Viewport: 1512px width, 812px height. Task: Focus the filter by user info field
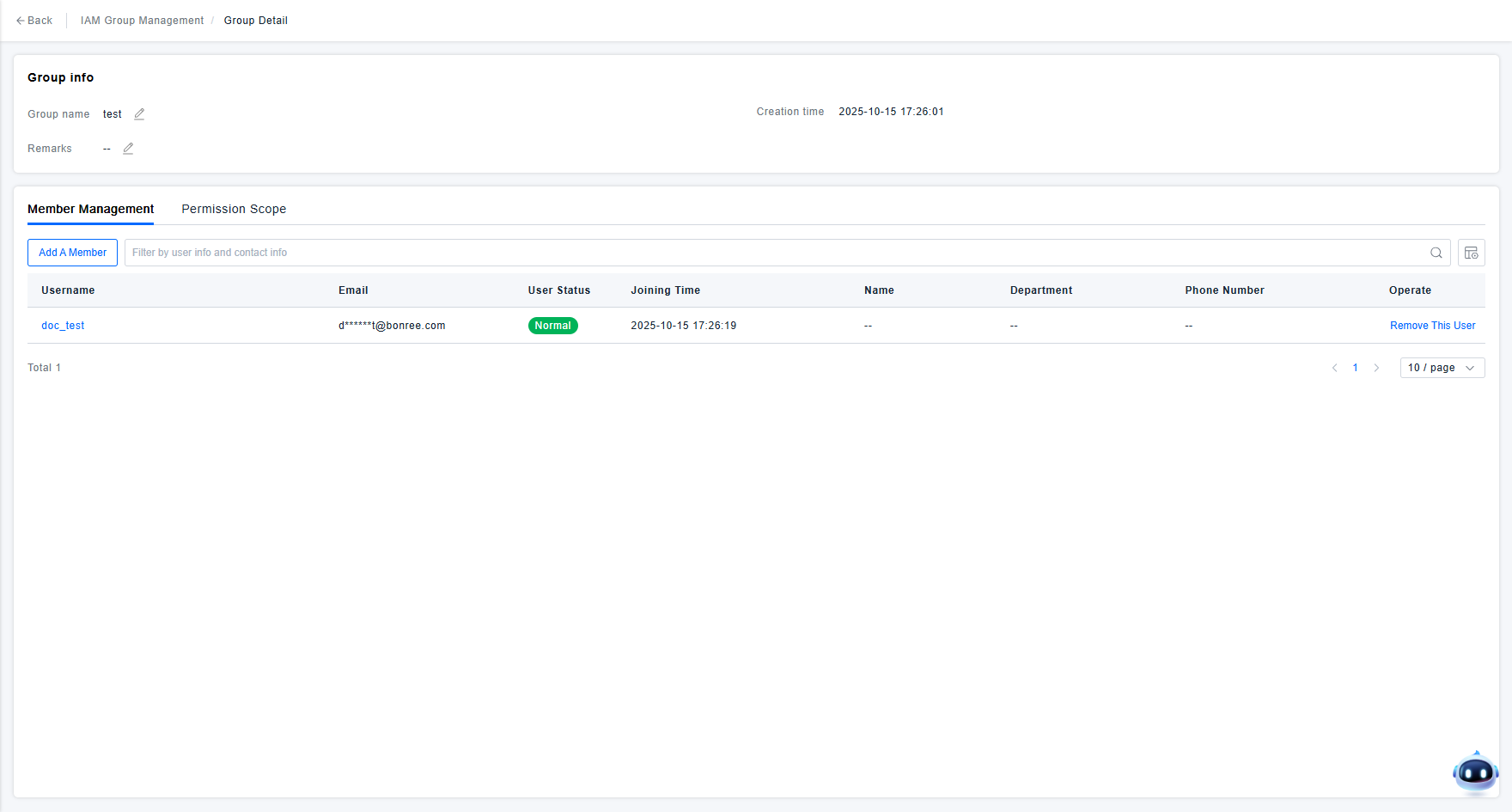[773, 253]
